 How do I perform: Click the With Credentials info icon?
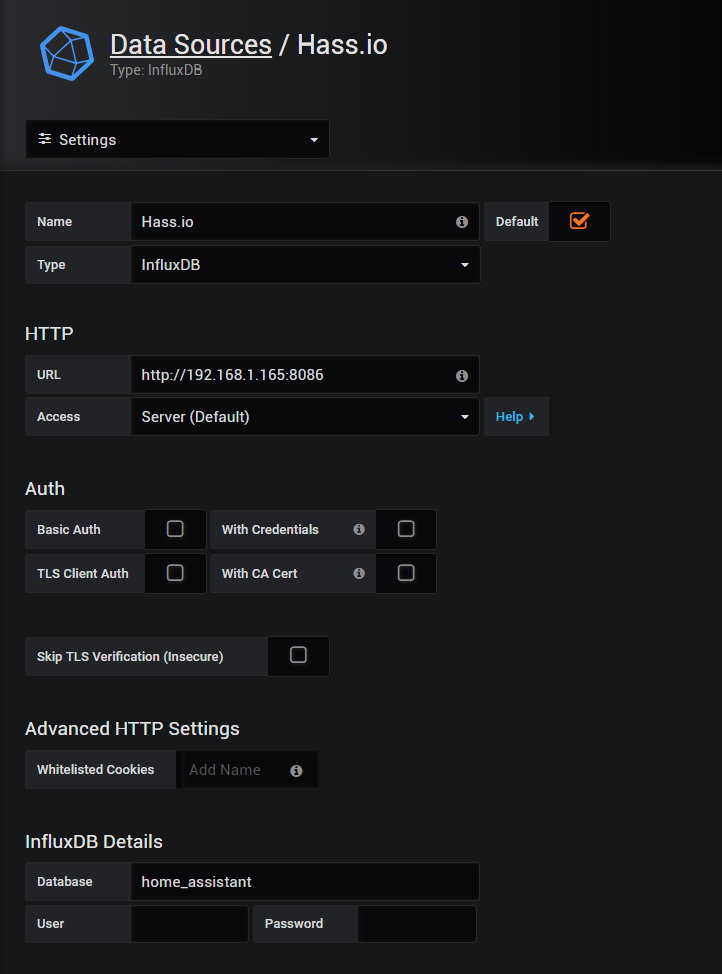coord(359,529)
